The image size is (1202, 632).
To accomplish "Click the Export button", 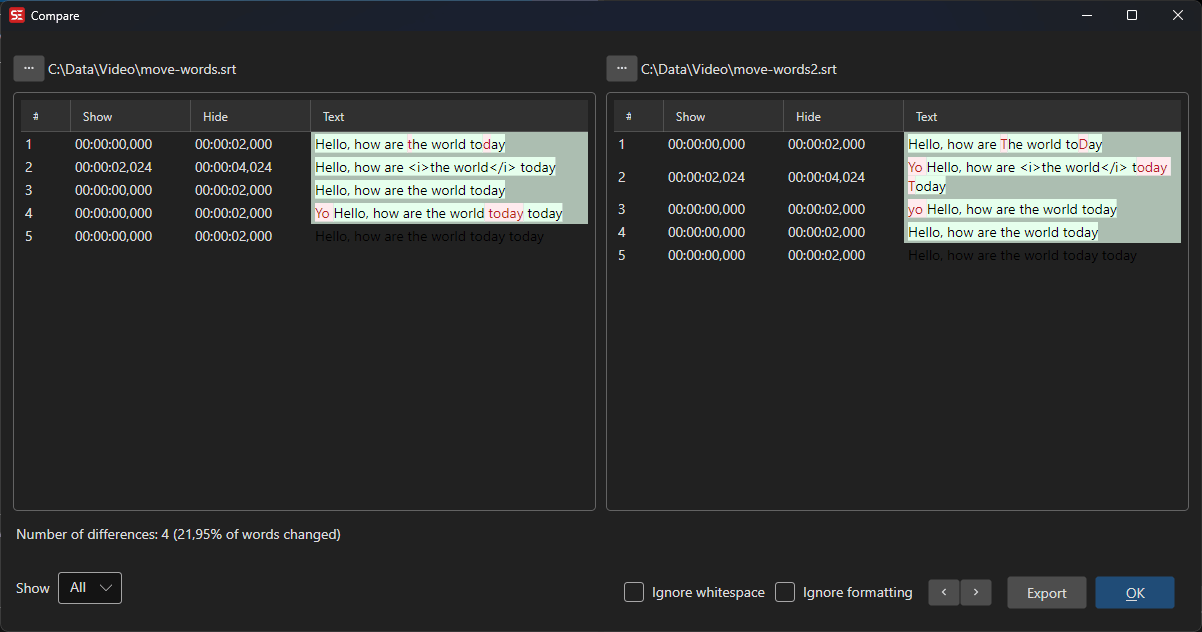I will pyautogui.click(x=1046, y=592).
